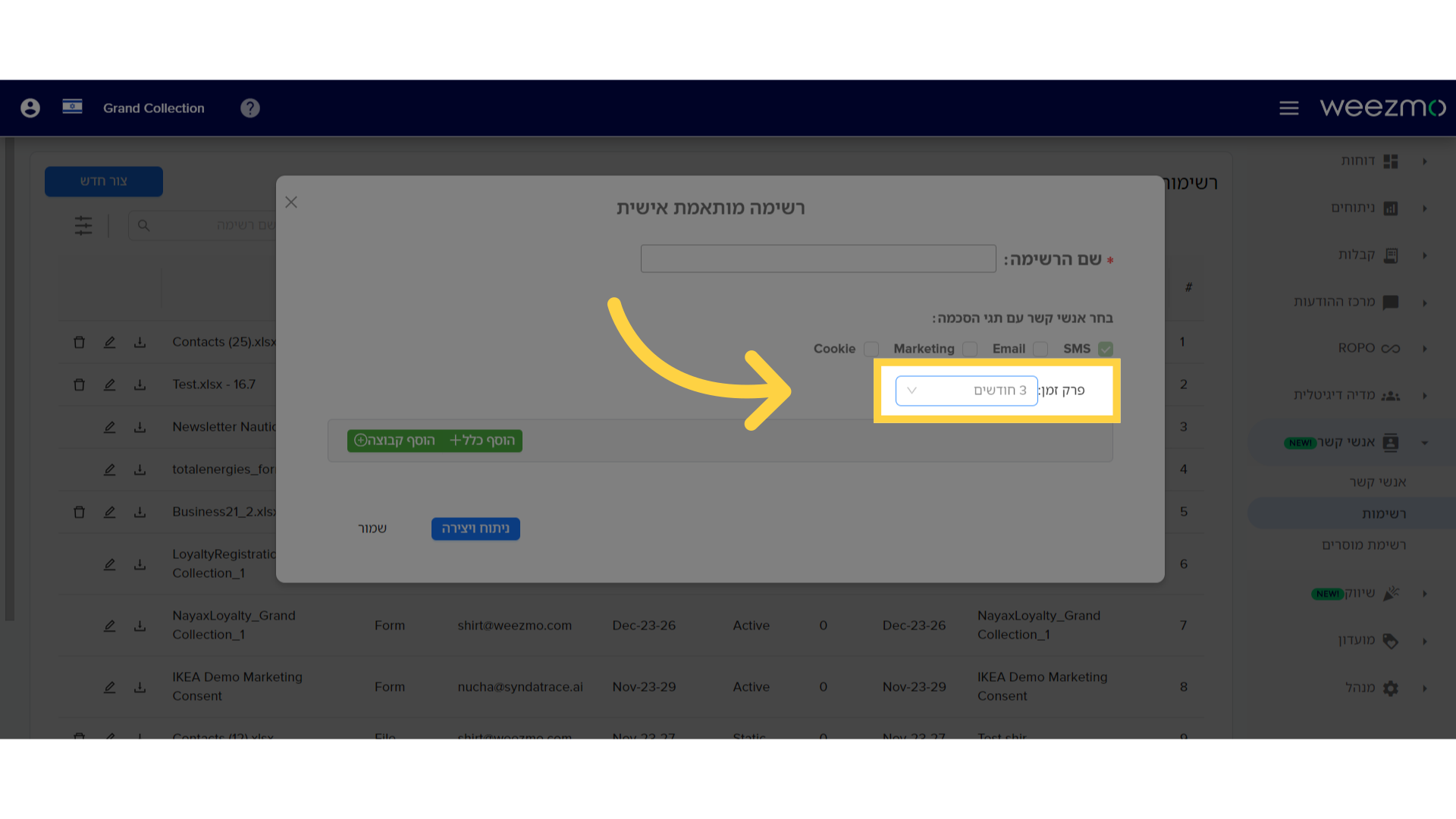The width and height of the screenshot is (1456, 819).
Task: Open the Weezmo hamburger menu
Action: tap(1289, 108)
